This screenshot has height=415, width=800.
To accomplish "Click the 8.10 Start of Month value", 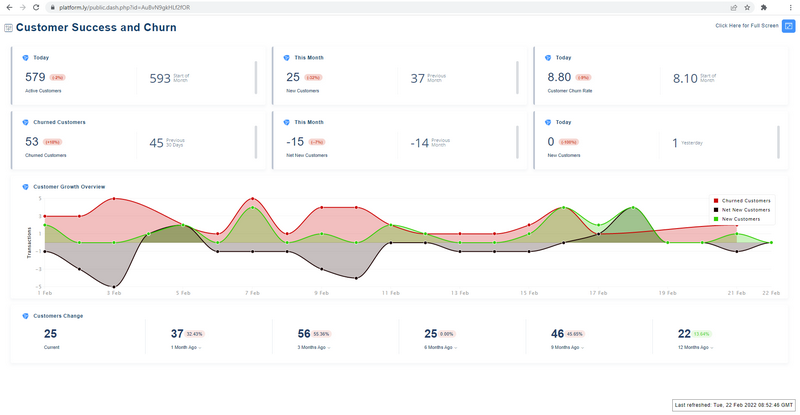I will (685, 78).
